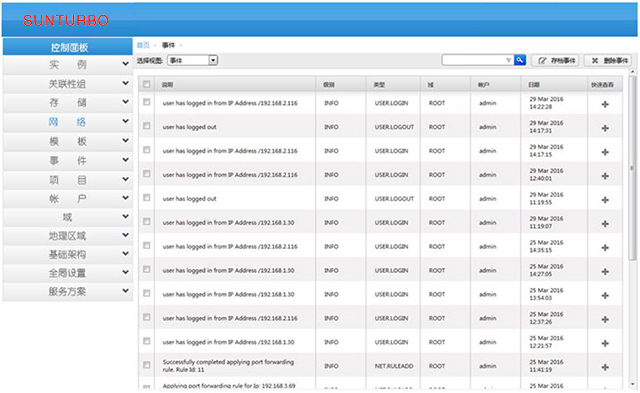Click the vertical scrollbar thumb
Image resolution: width=640 pixels, height=393 pixels.
click(x=632, y=167)
